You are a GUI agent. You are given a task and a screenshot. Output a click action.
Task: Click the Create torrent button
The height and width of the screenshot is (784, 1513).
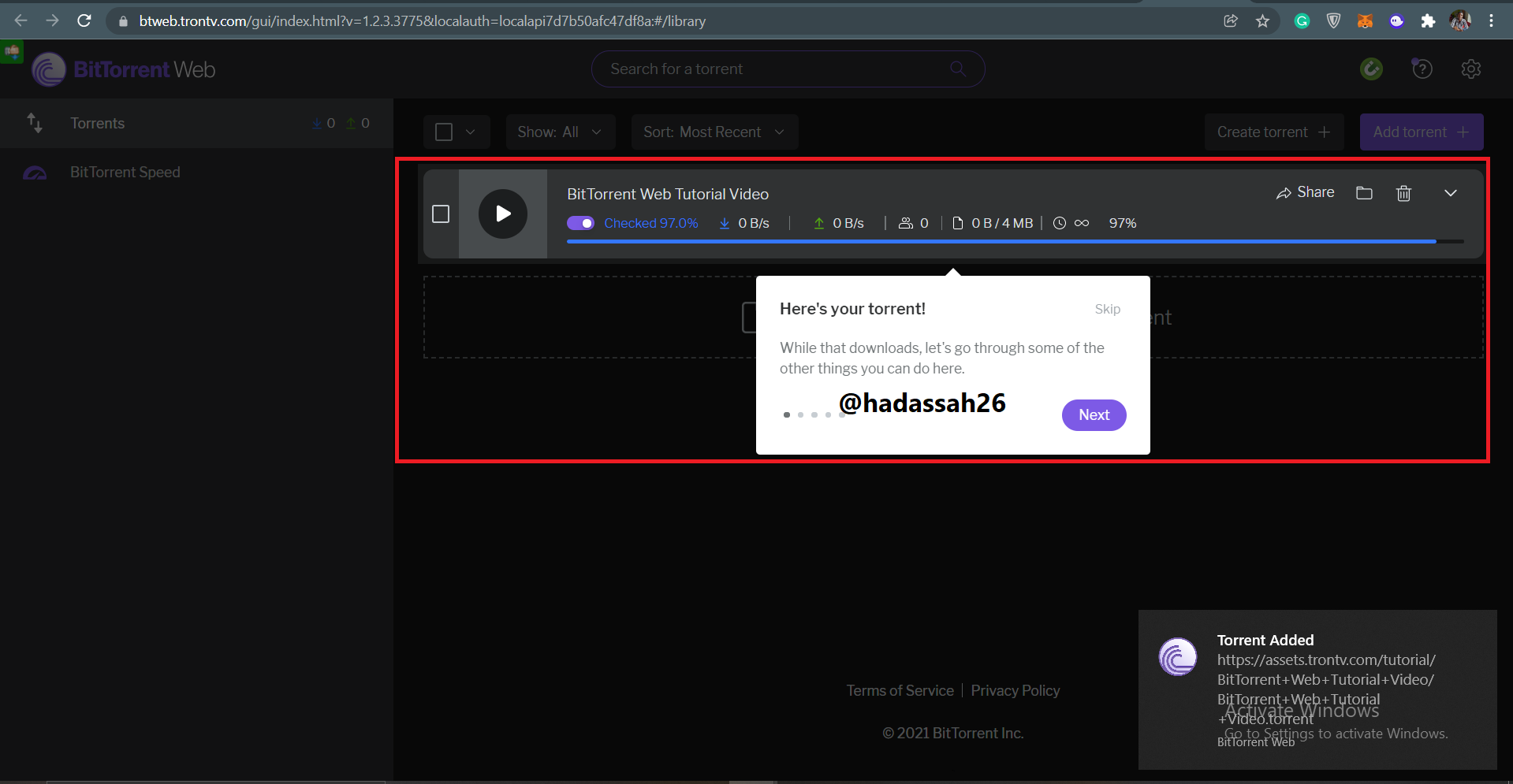pyautogui.click(x=1274, y=132)
